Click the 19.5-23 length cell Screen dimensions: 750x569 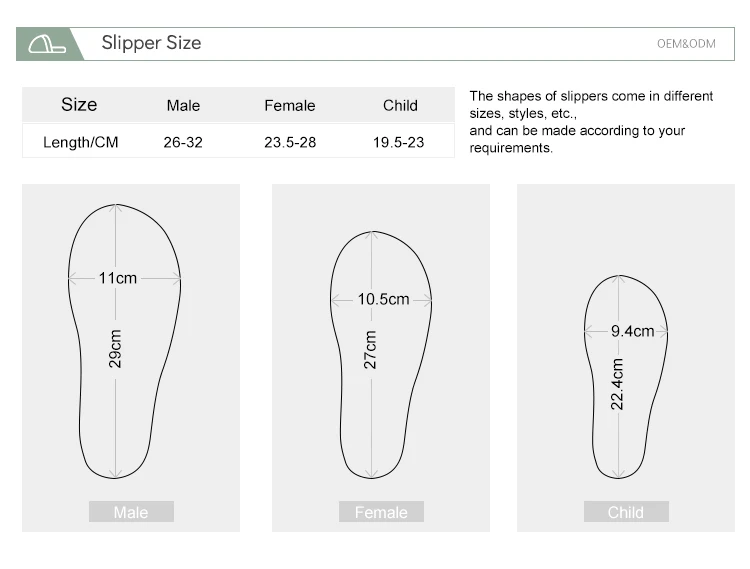tap(399, 142)
